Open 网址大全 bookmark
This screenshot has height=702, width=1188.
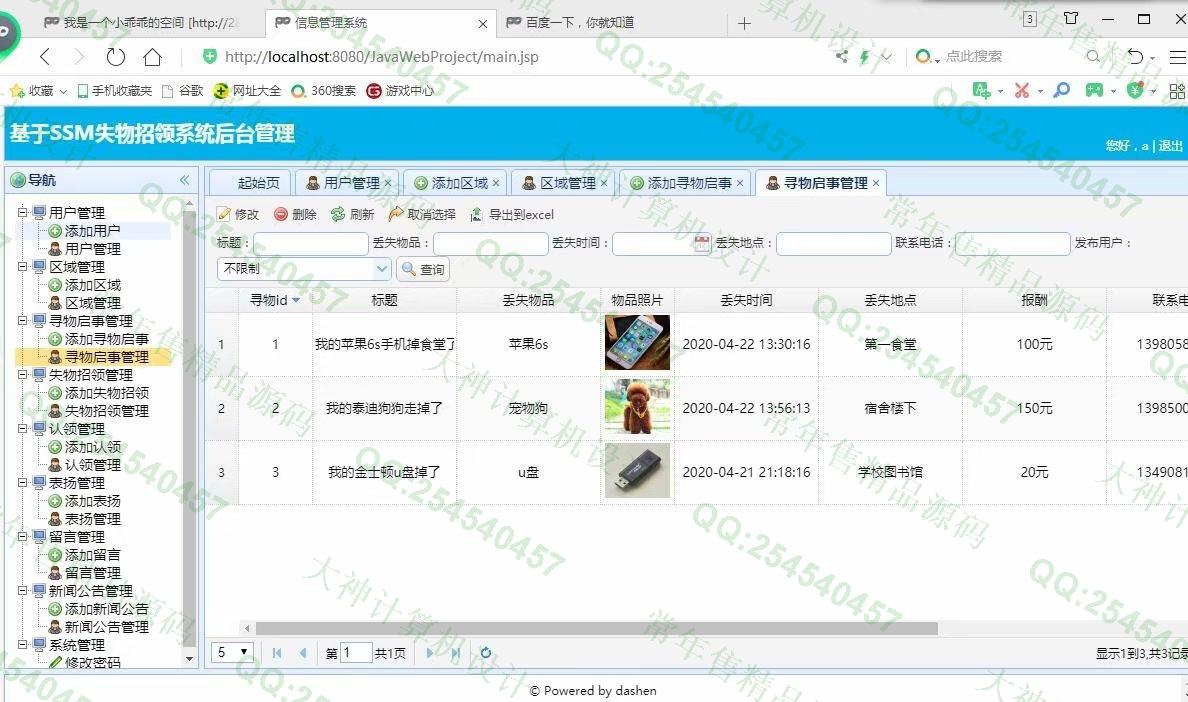(248, 91)
